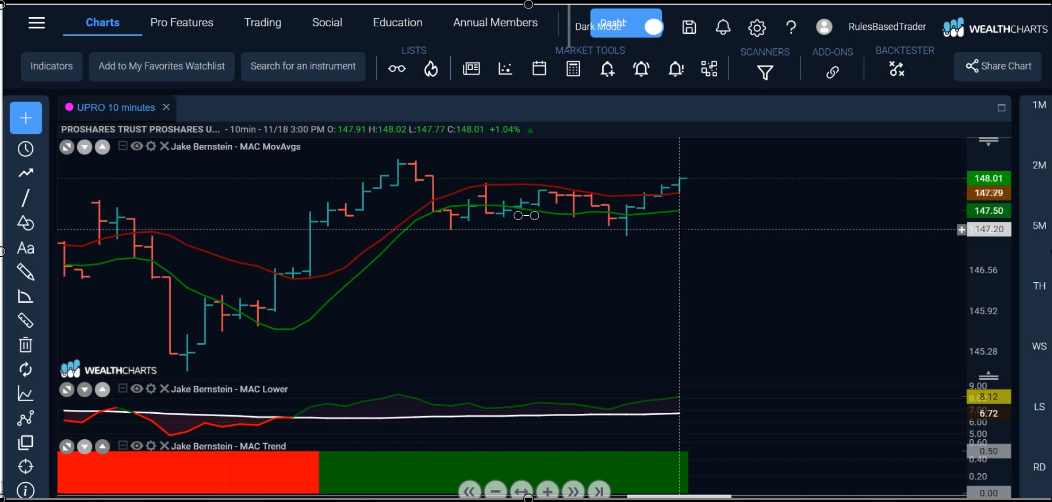1052x502 pixels.
Task: Open the RulesBasedTrader user profile avatar
Action: coord(824,27)
